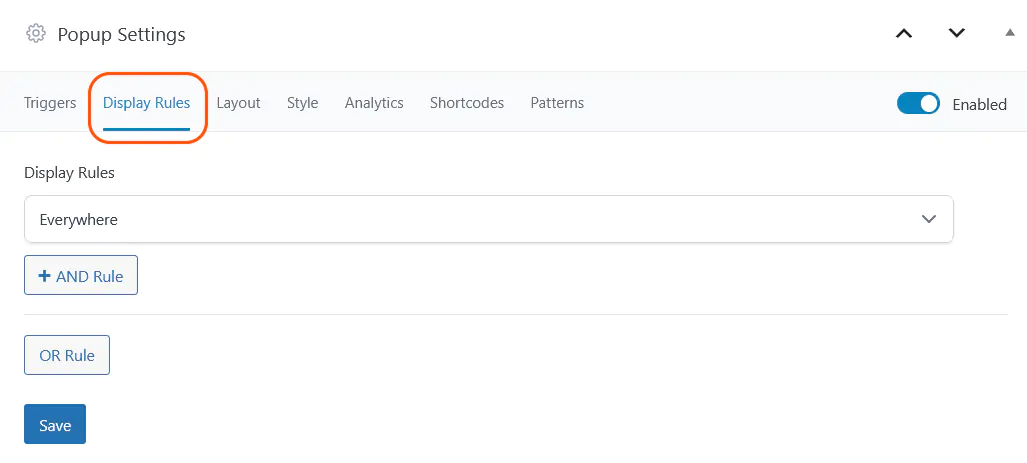The width and height of the screenshot is (1027, 463).
Task: Collapse panel using small triangle toggle
Action: click(1010, 32)
